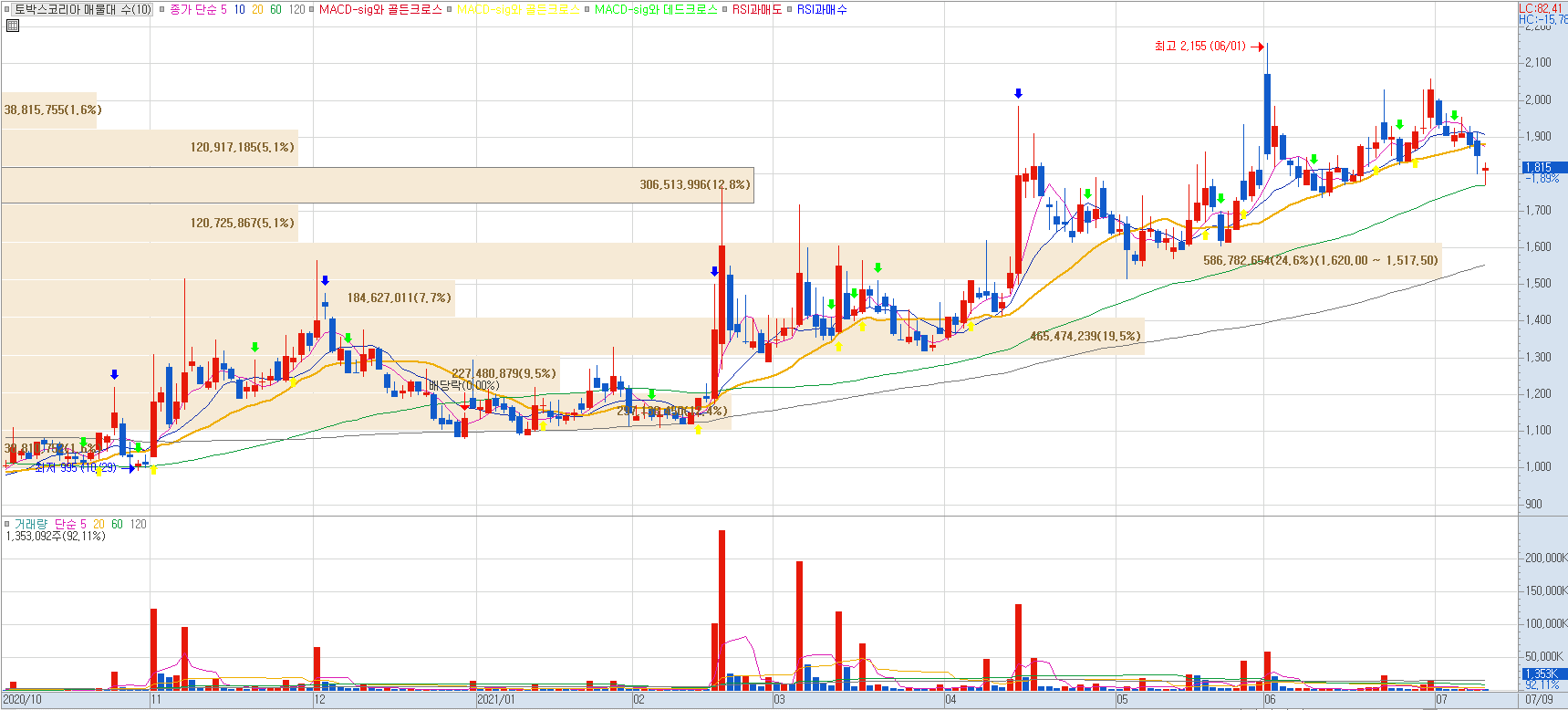Click the -1.89% change label
The image size is (1568, 710).
click(1542, 179)
